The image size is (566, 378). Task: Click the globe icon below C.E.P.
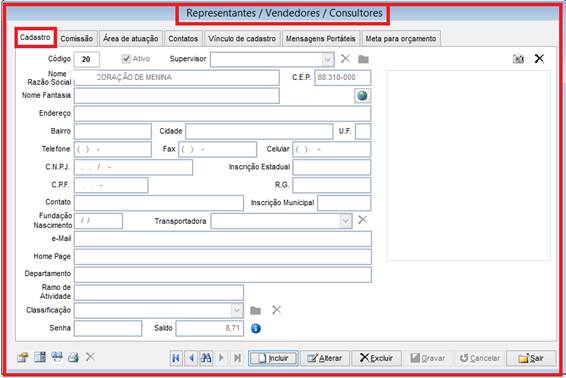tap(362, 96)
